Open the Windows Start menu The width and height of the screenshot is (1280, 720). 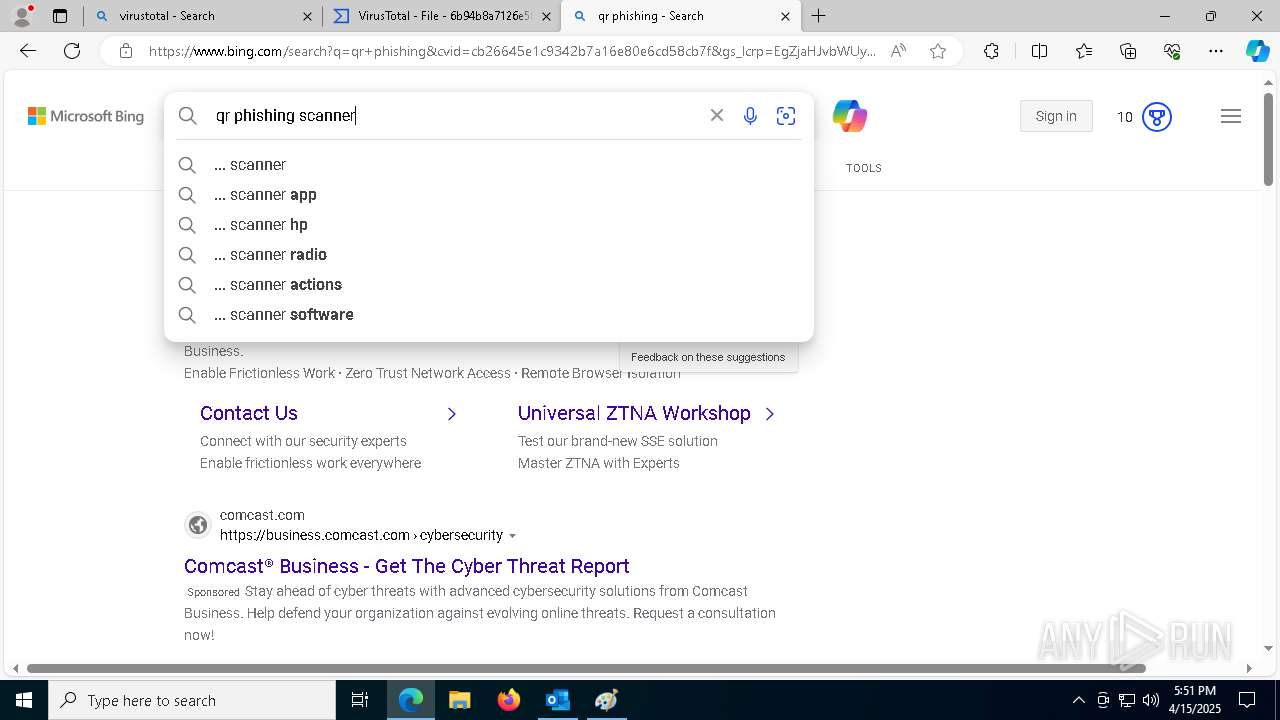point(24,700)
